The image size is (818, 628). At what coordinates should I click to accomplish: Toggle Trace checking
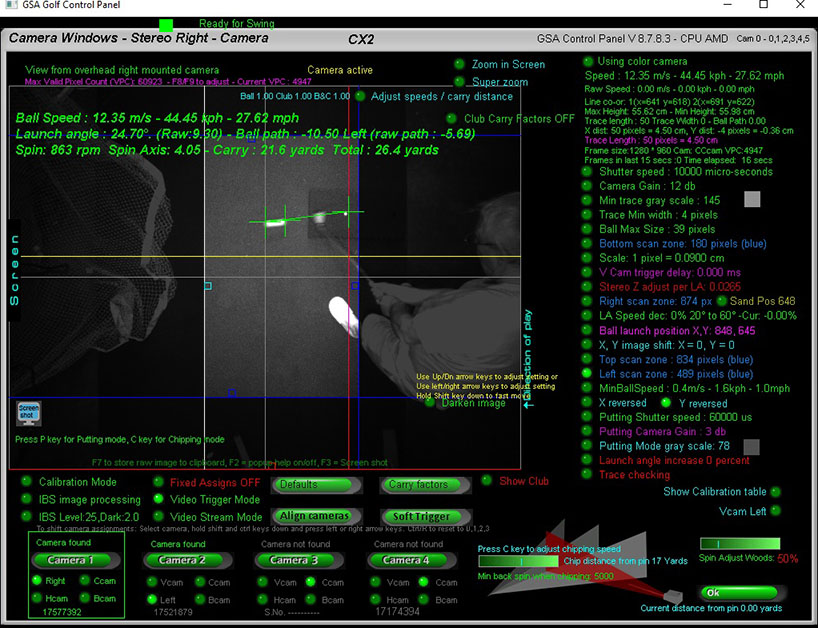587,474
